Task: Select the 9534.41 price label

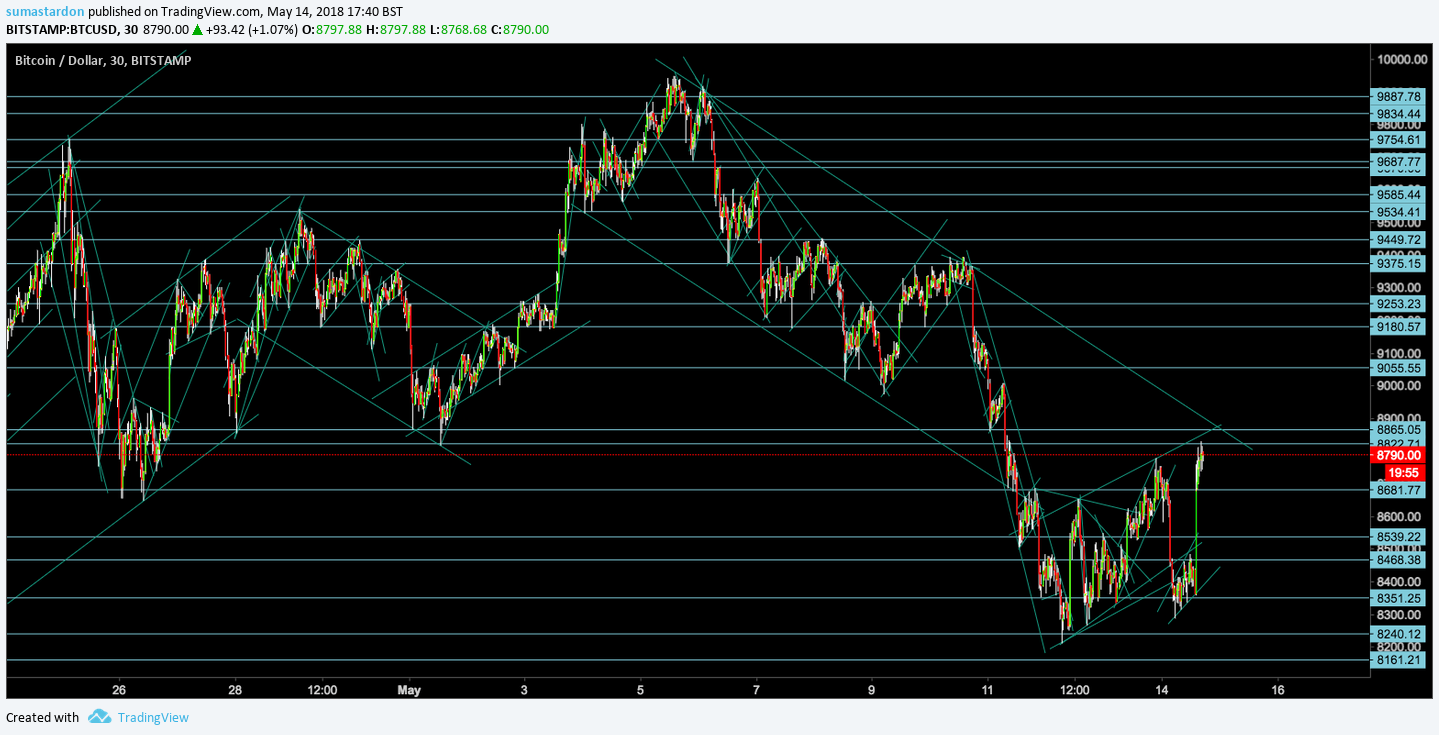Action: pos(1398,212)
